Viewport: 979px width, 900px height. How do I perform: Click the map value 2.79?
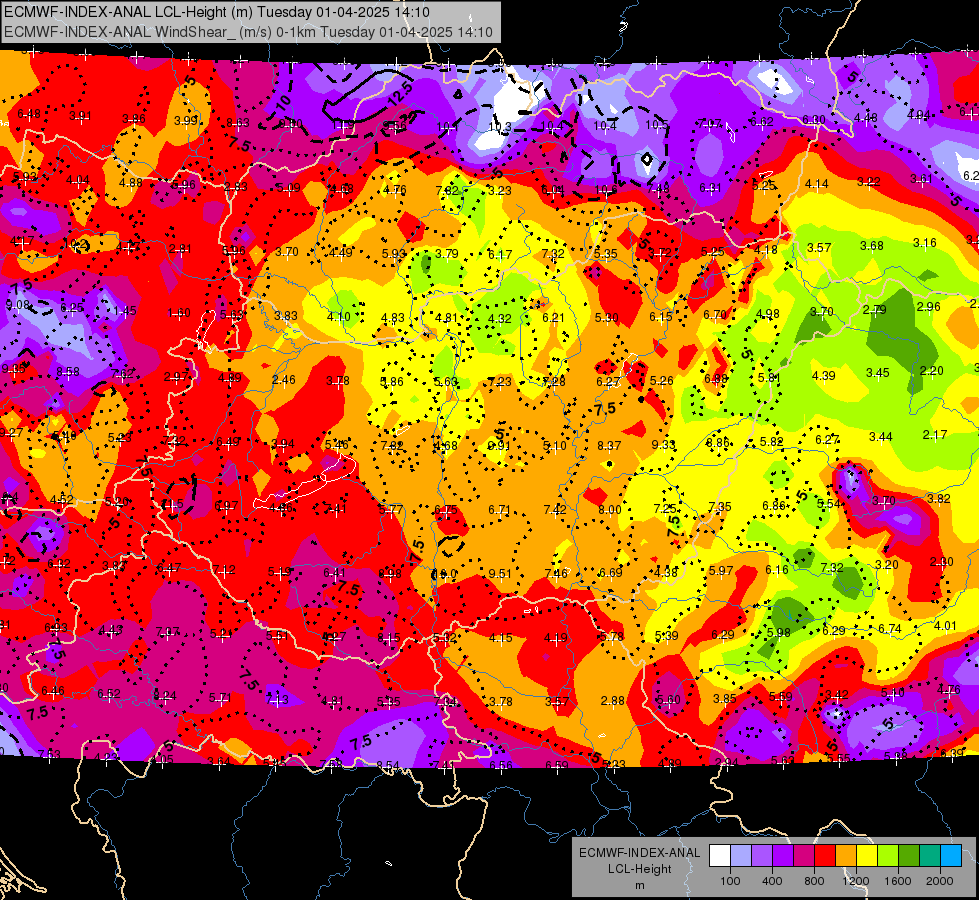(x=875, y=310)
